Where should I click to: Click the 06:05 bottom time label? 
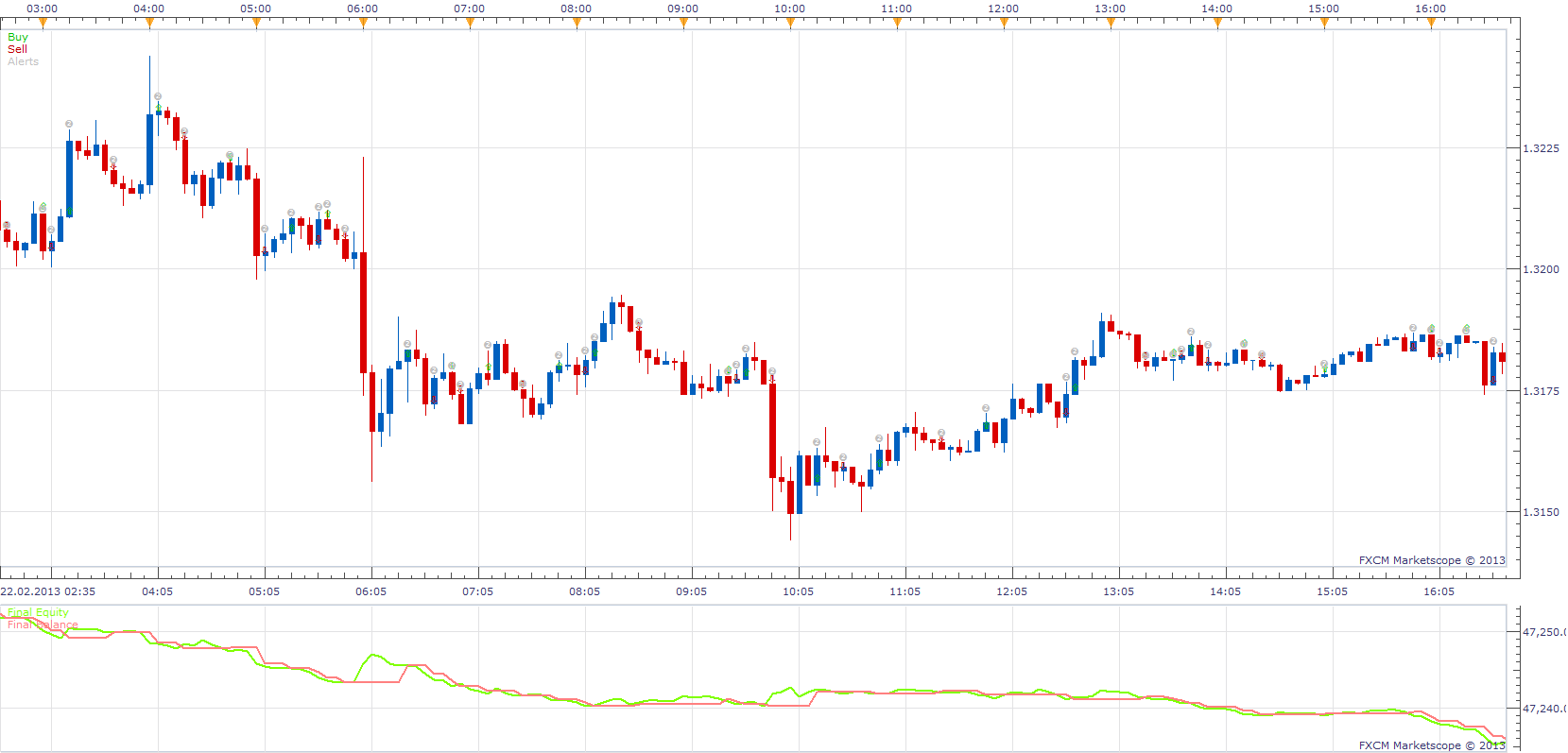[x=371, y=591]
